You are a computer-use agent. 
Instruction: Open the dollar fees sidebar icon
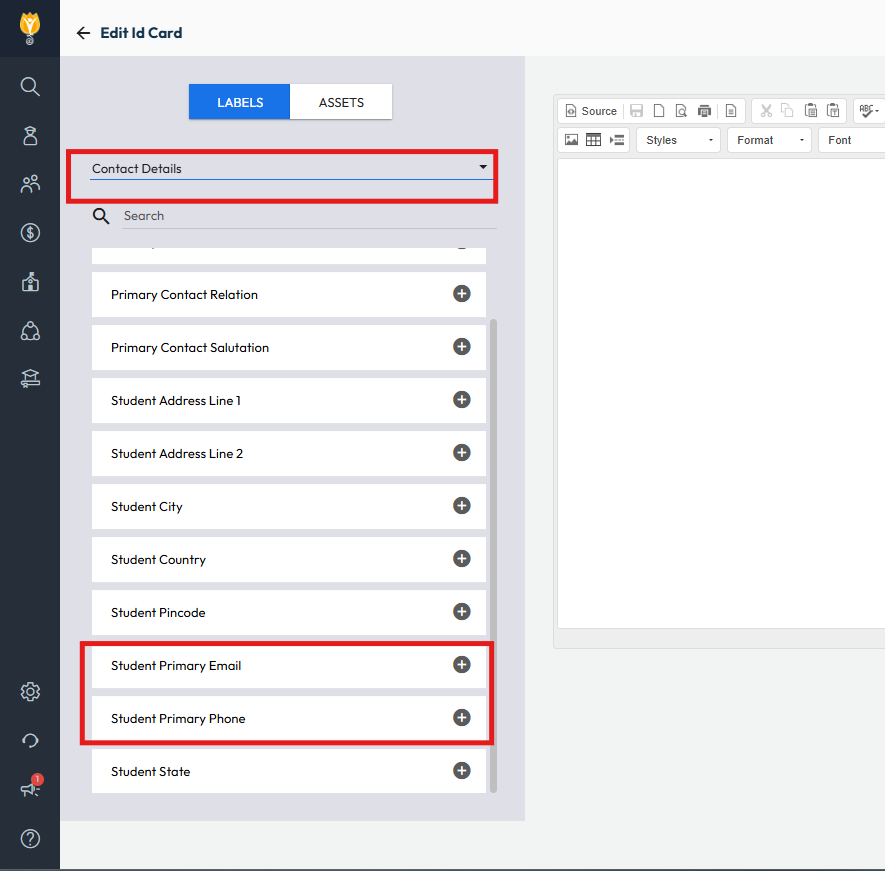(x=30, y=233)
